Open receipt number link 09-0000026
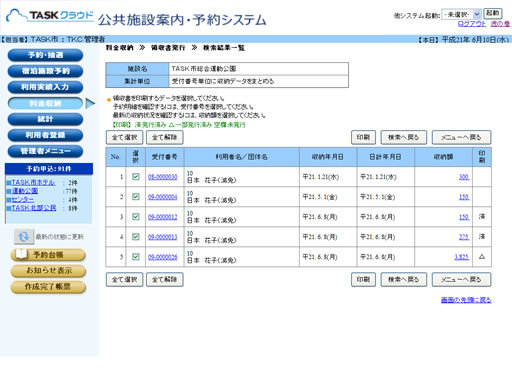Screen dimensions: 512x384 point(163,257)
